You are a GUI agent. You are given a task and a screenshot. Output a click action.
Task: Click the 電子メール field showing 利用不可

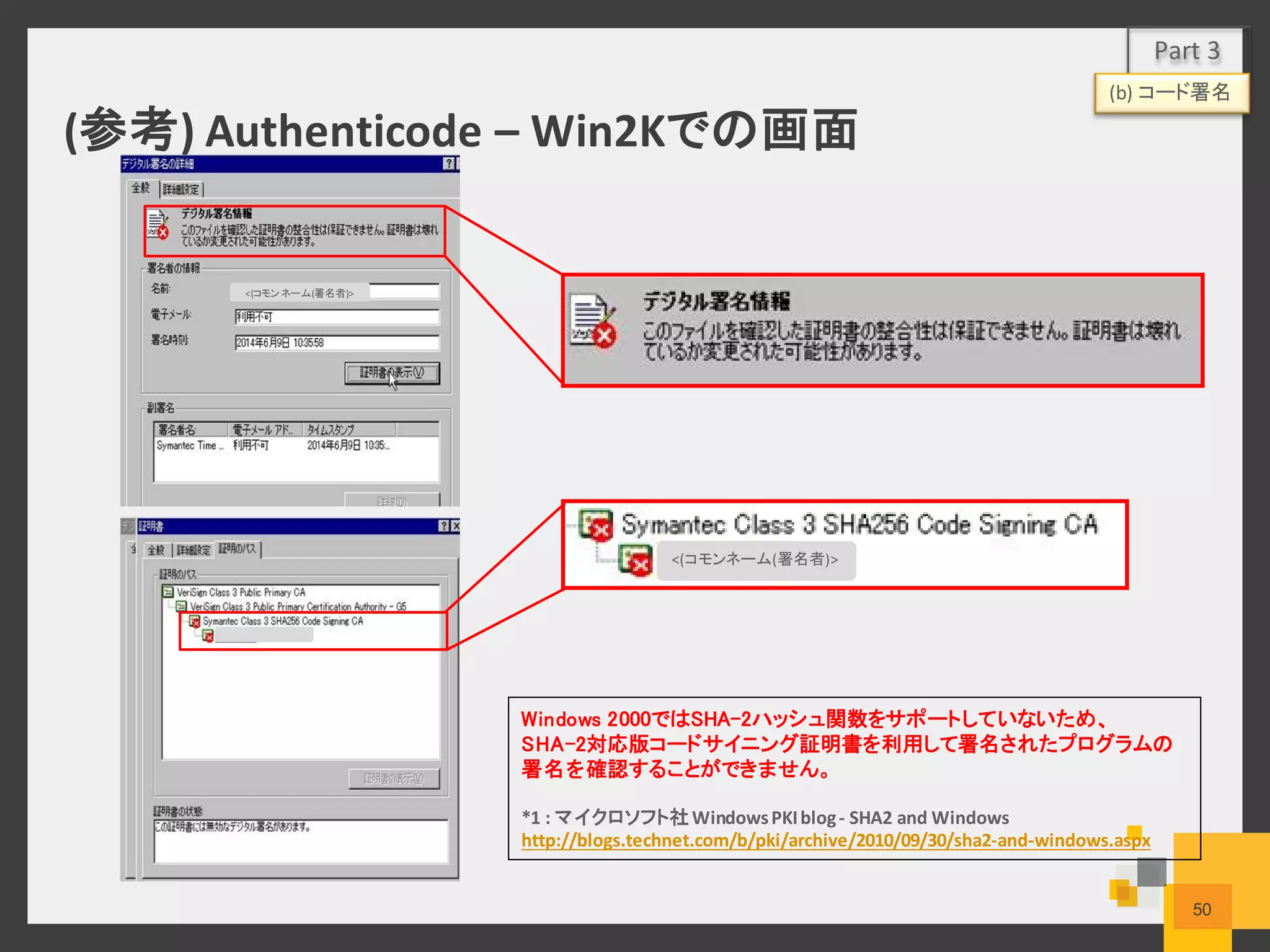(337, 317)
